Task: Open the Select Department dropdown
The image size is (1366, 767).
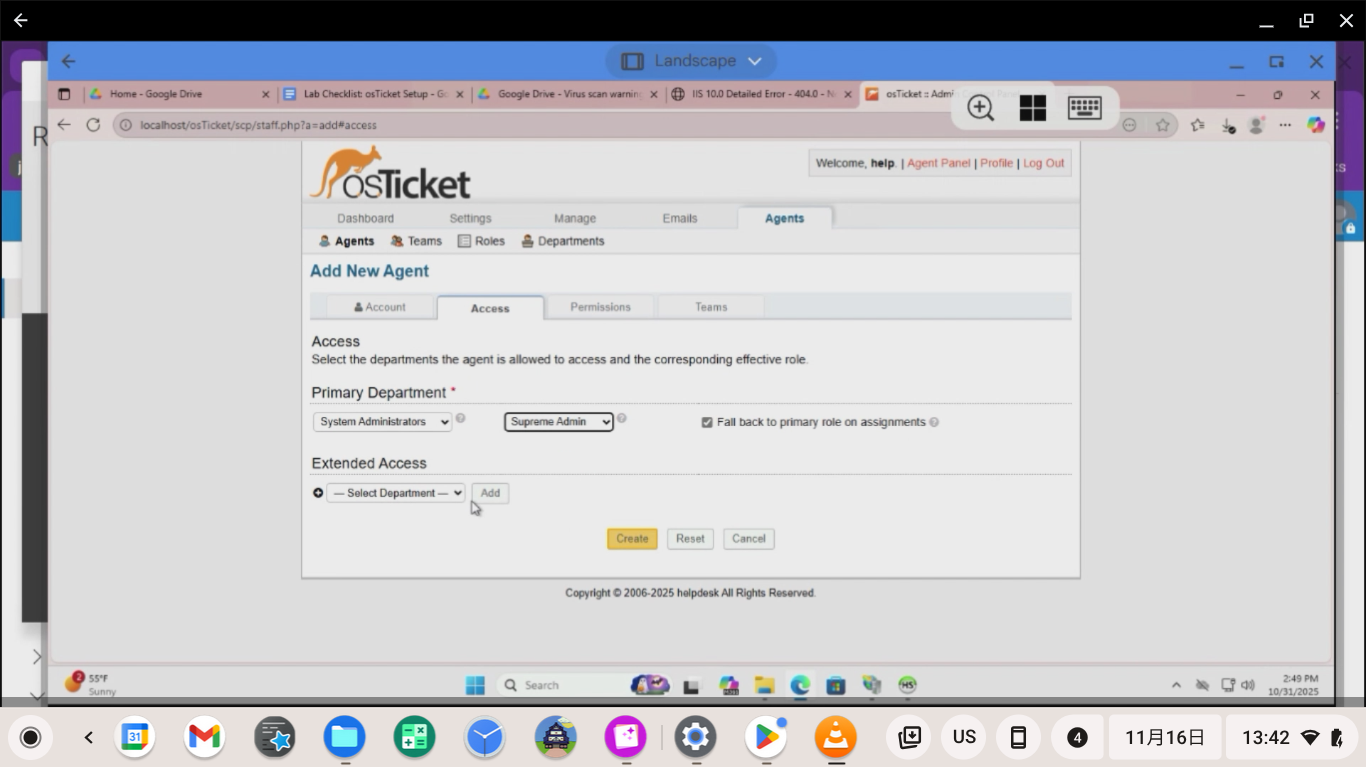Action: [396, 493]
